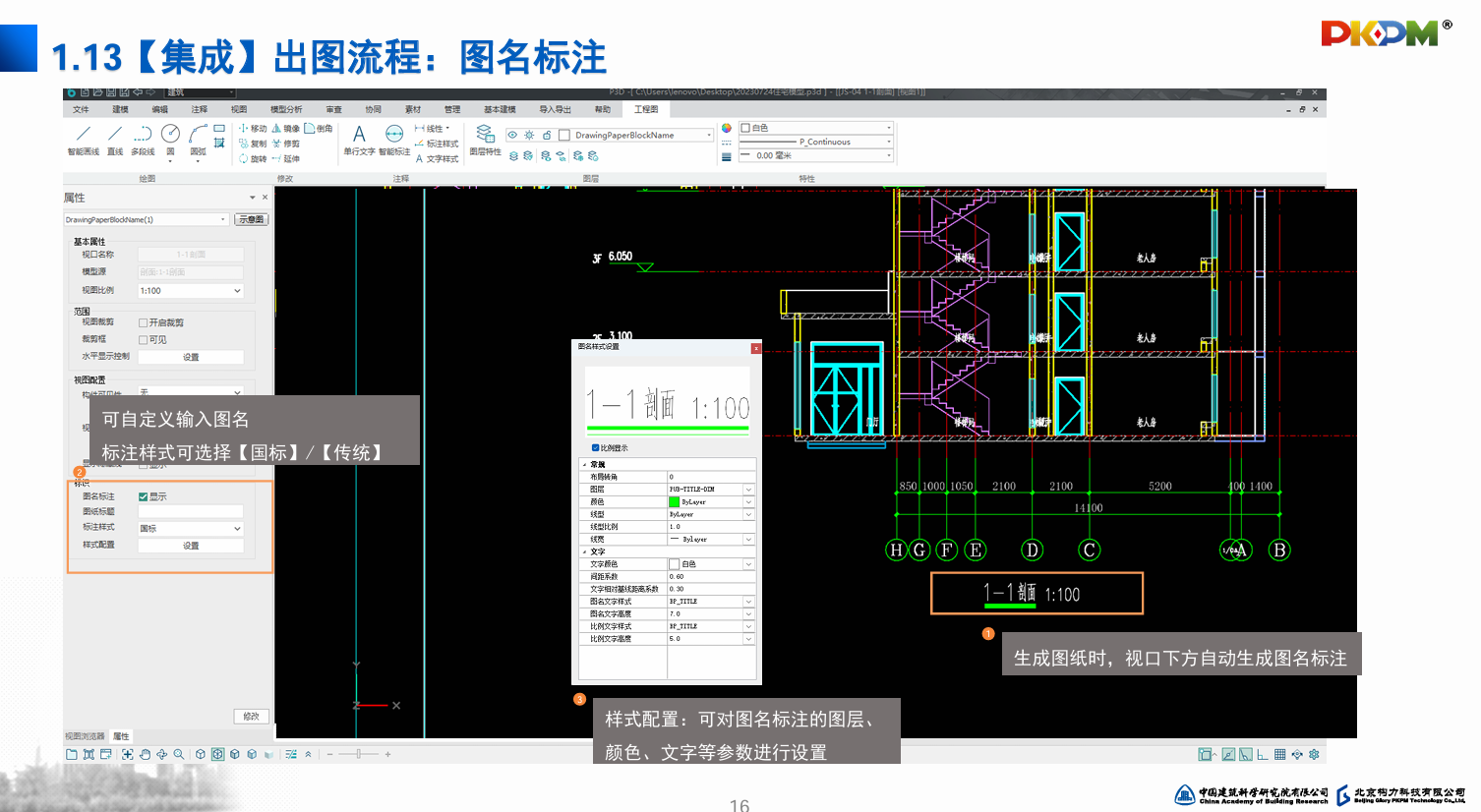Screen dimensions: 1481x812
Task: Open 图层特性 layer properties
Action: (485, 139)
